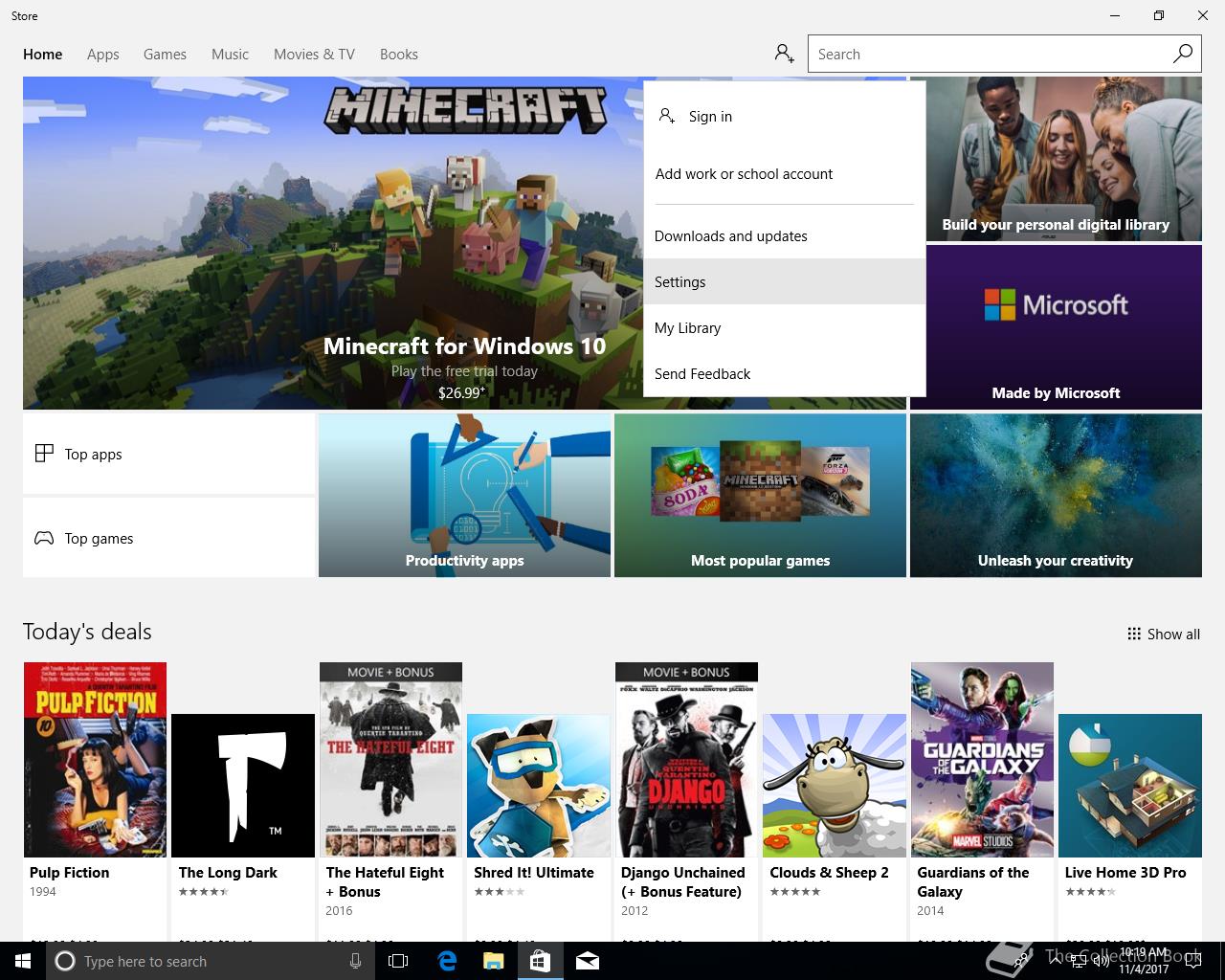Click the $26.99 Minecraft price

click(462, 392)
